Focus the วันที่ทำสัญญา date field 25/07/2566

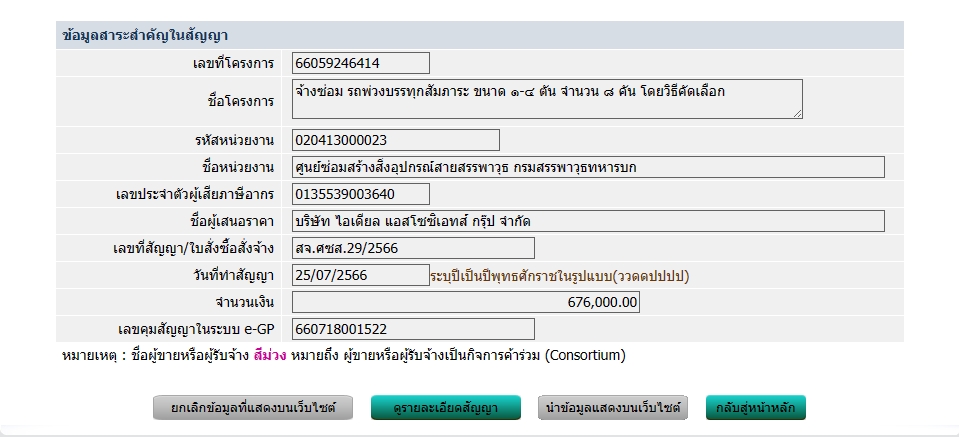click(x=360, y=275)
